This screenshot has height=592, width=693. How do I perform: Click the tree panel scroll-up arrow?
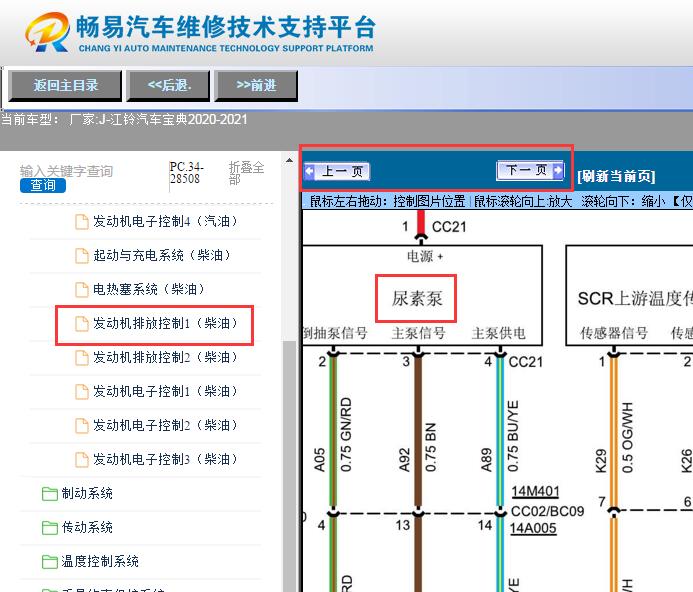289,160
